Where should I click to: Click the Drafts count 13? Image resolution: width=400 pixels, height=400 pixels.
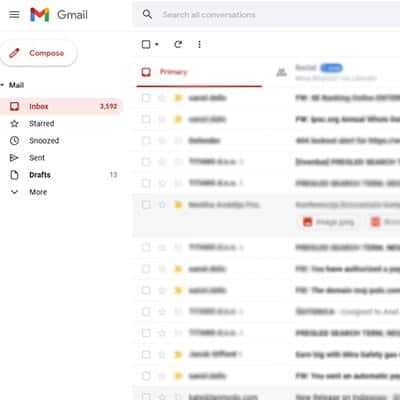tap(113, 175)
